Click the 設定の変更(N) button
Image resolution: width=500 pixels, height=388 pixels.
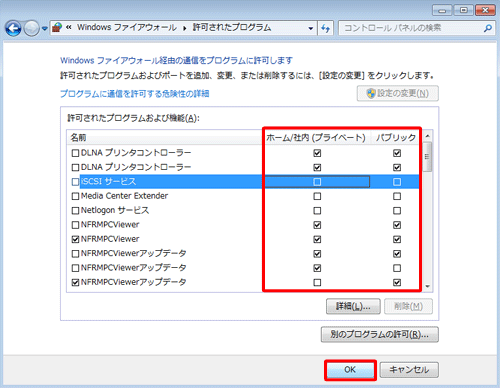tap(398, 93)
